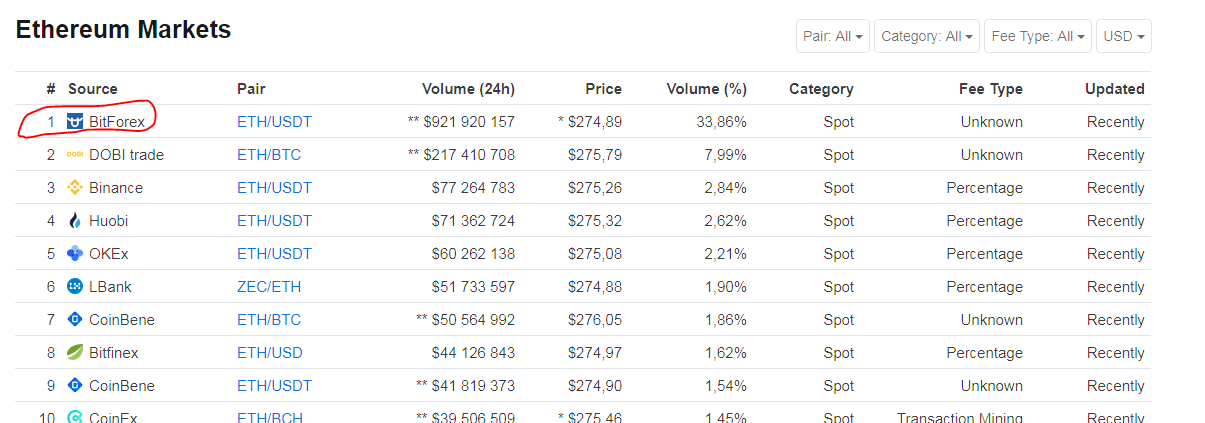Open the USD currency dropdown
The height and width of the screenshot is (423, 1205).
point(1123,36)
